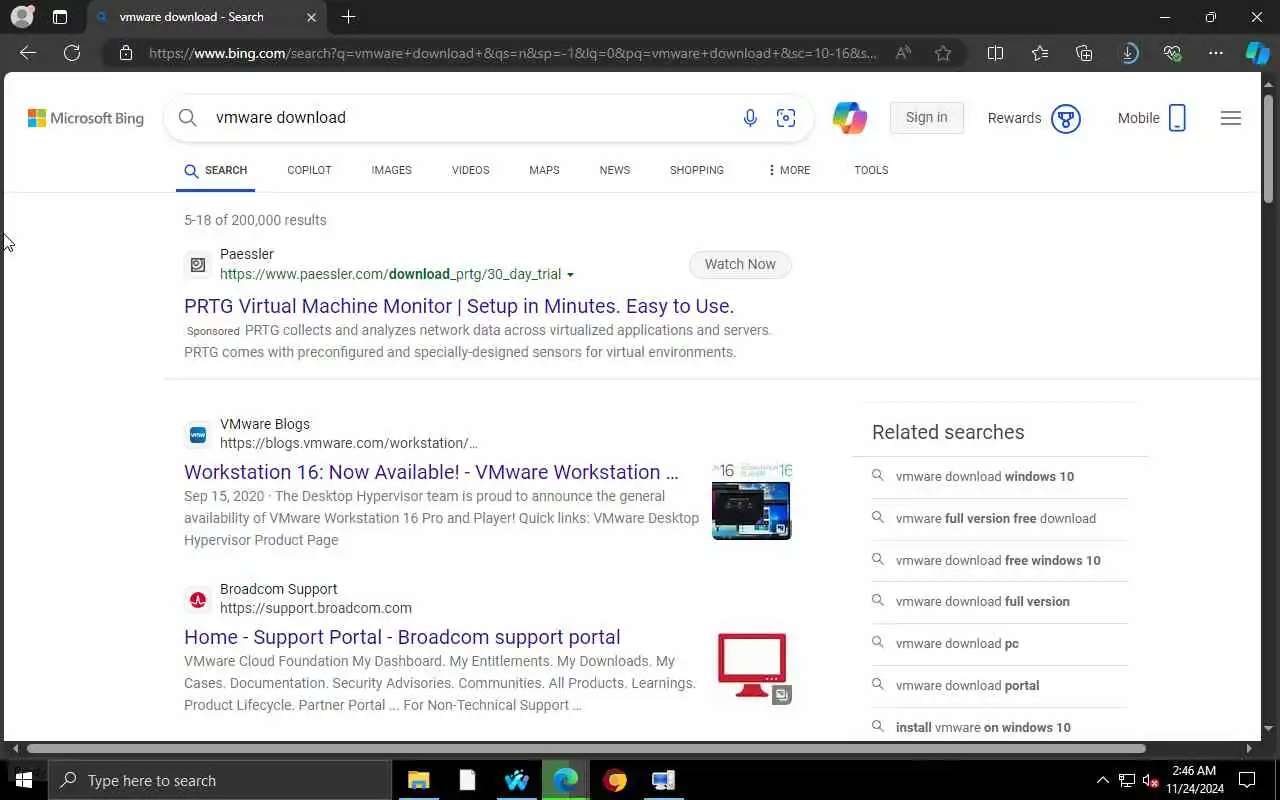Open the taskbar volume icon

click(x=1151, y=780)
